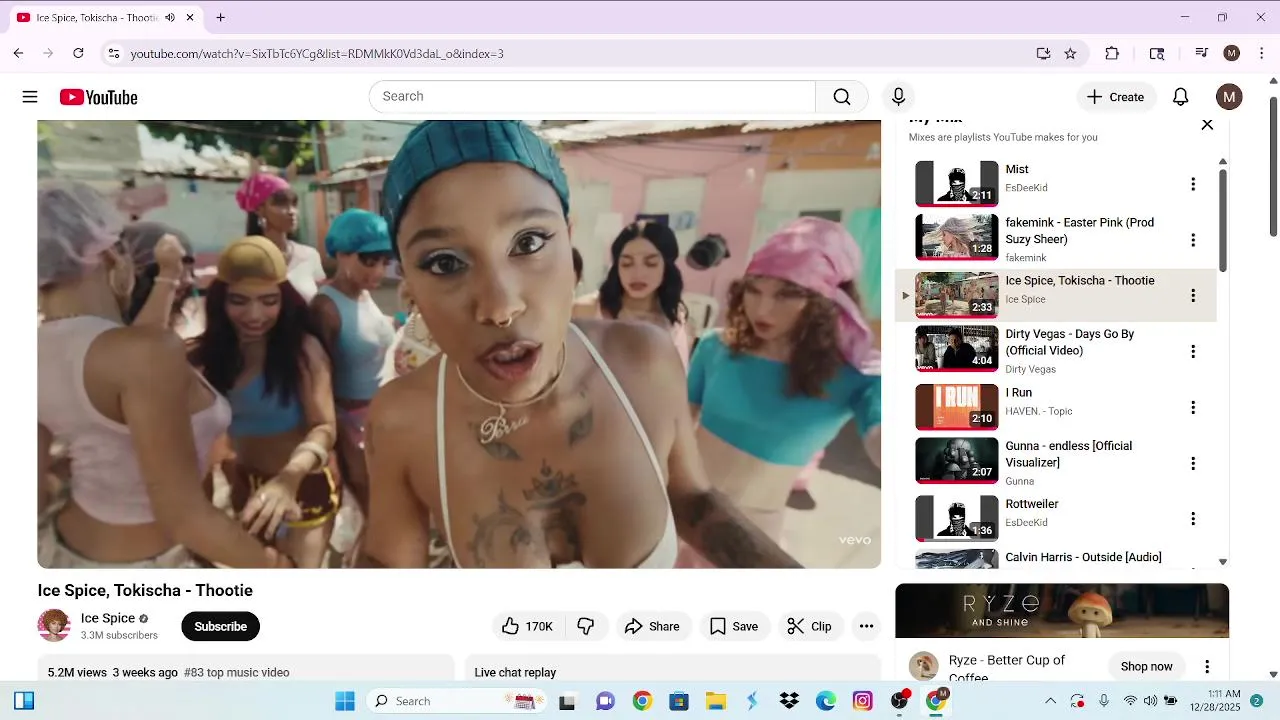
Task: Go to the YouTube home logo
Action: [x=98, y=97]
